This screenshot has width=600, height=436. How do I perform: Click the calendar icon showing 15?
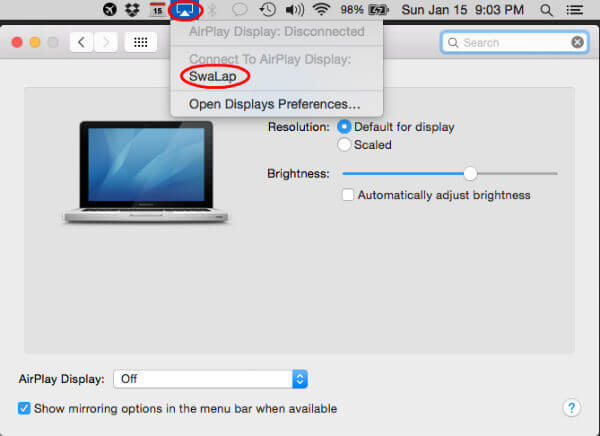[157, 10]
